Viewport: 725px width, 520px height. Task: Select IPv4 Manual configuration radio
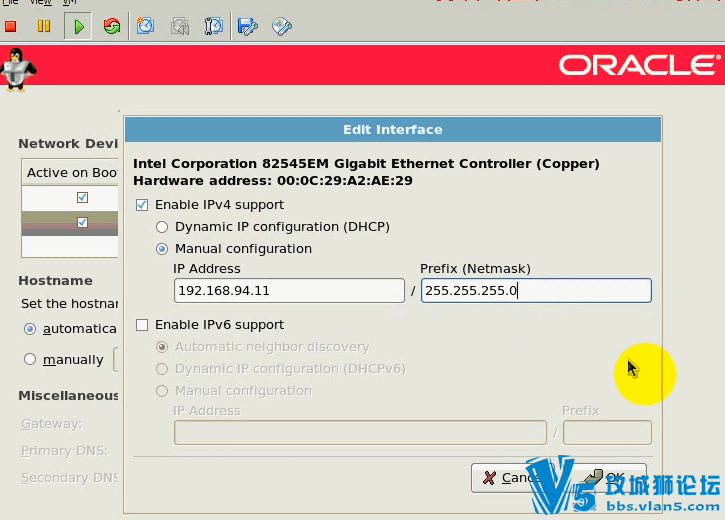tap(162, 249)
